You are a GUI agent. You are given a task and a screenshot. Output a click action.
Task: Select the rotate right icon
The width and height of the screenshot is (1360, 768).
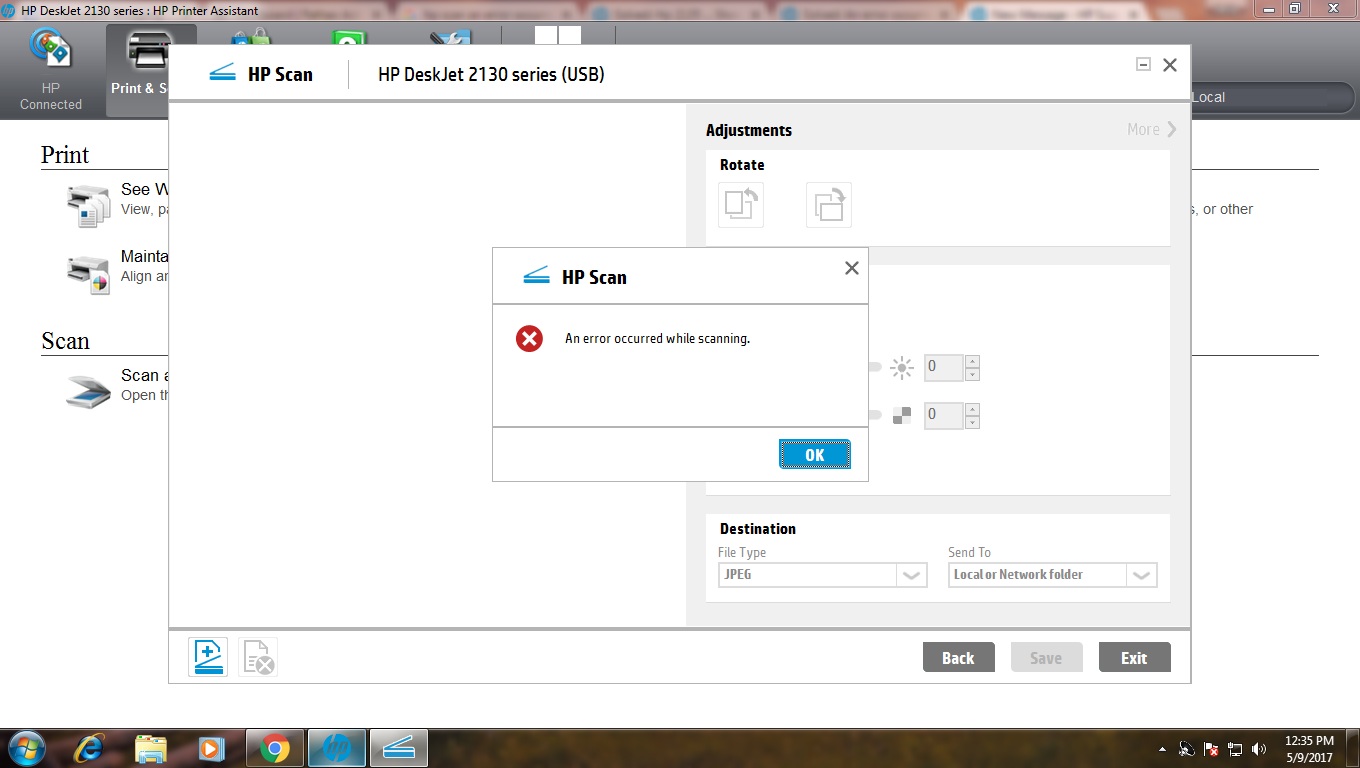[x=829, y=203]
